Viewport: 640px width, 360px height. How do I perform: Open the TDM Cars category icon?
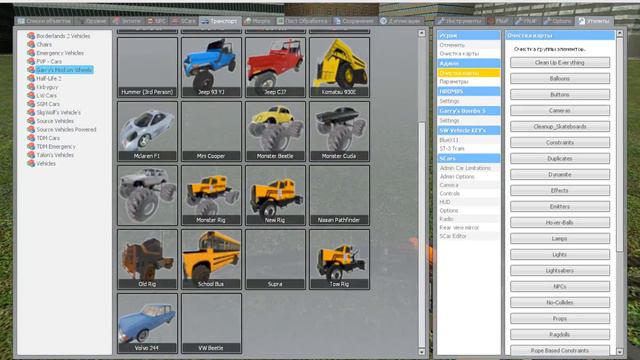click(31, 138)
